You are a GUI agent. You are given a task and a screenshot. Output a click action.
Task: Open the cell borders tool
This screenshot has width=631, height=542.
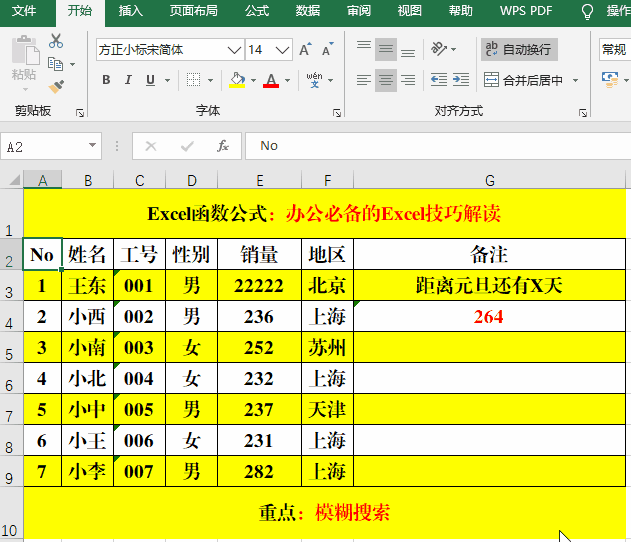(194, 81)
